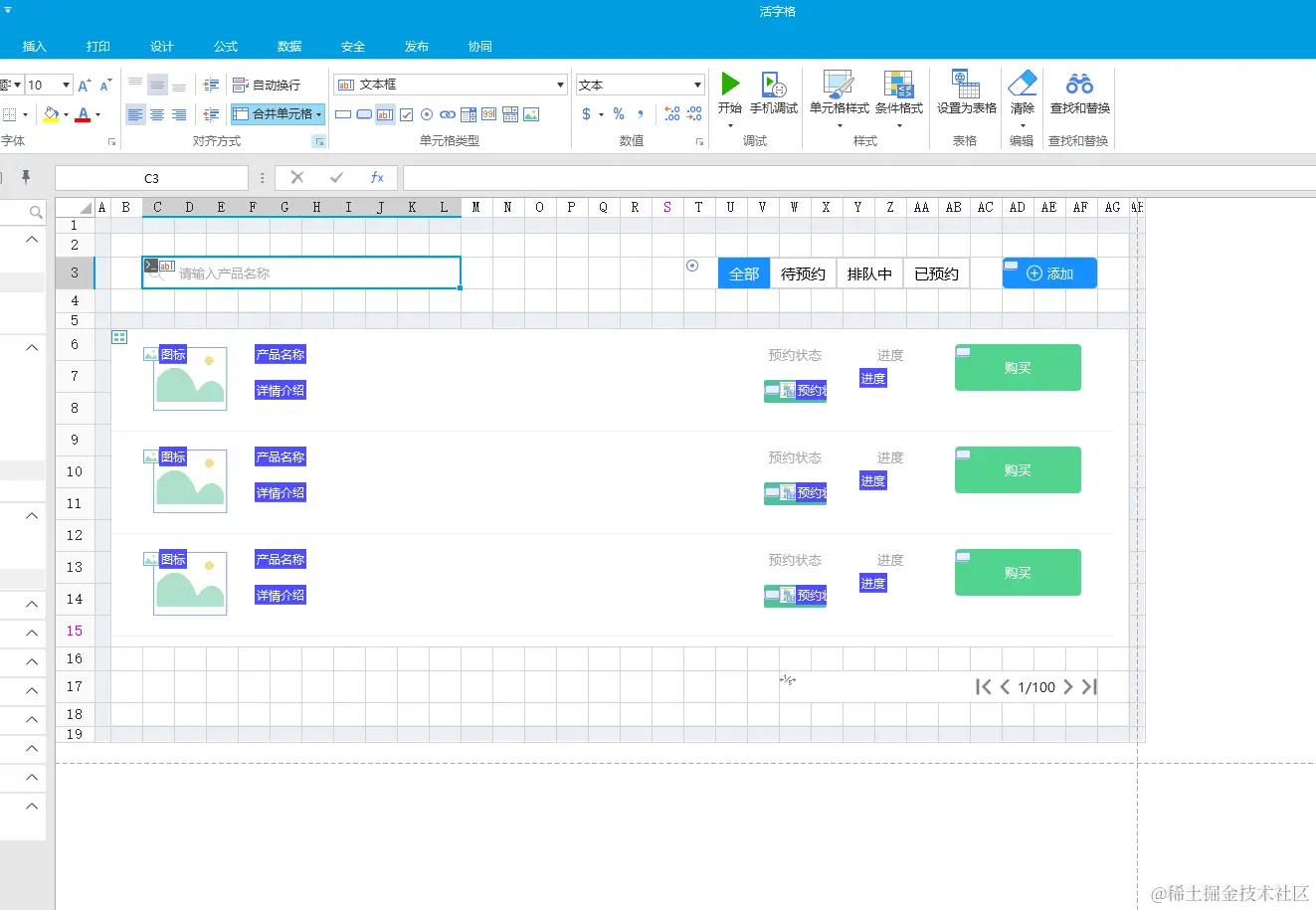Click the 排队中 filter button
This screenshot has width=1316, height=910.
(x=869, y=273)
